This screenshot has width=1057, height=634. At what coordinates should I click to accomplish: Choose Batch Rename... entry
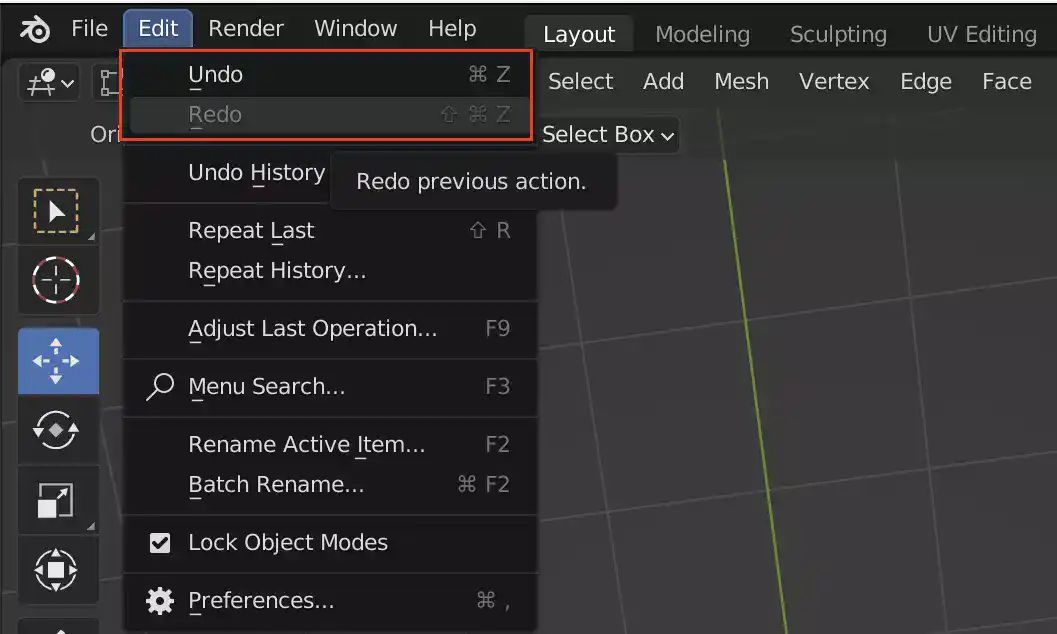[330, 485]
